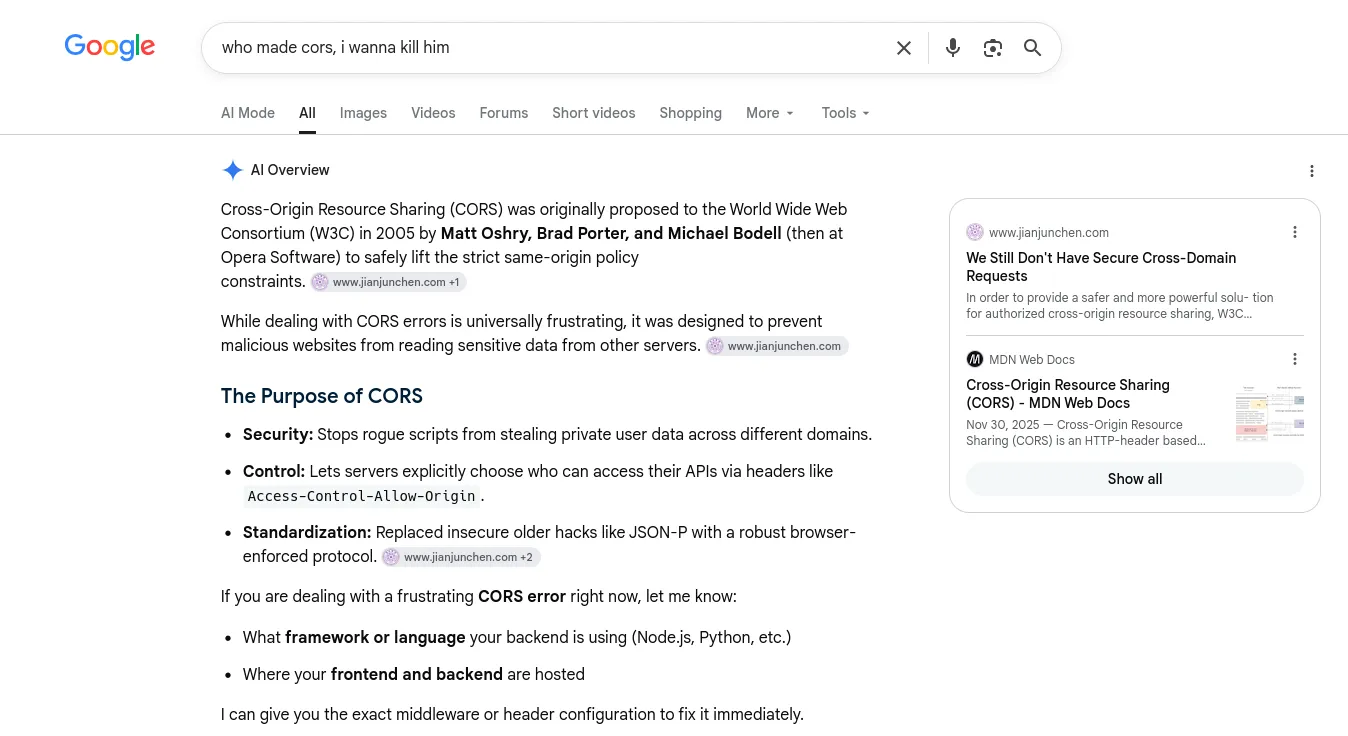1348x736 pixels.
Task: Click the jianjunchen.com favicon in the source card
Action: [975, 232]
